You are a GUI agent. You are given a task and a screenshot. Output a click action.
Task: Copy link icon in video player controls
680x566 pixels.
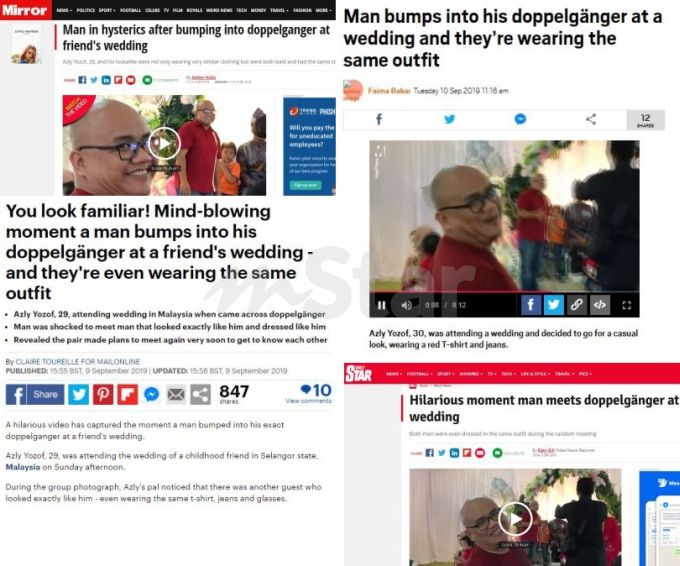click(x=576, y=305)
